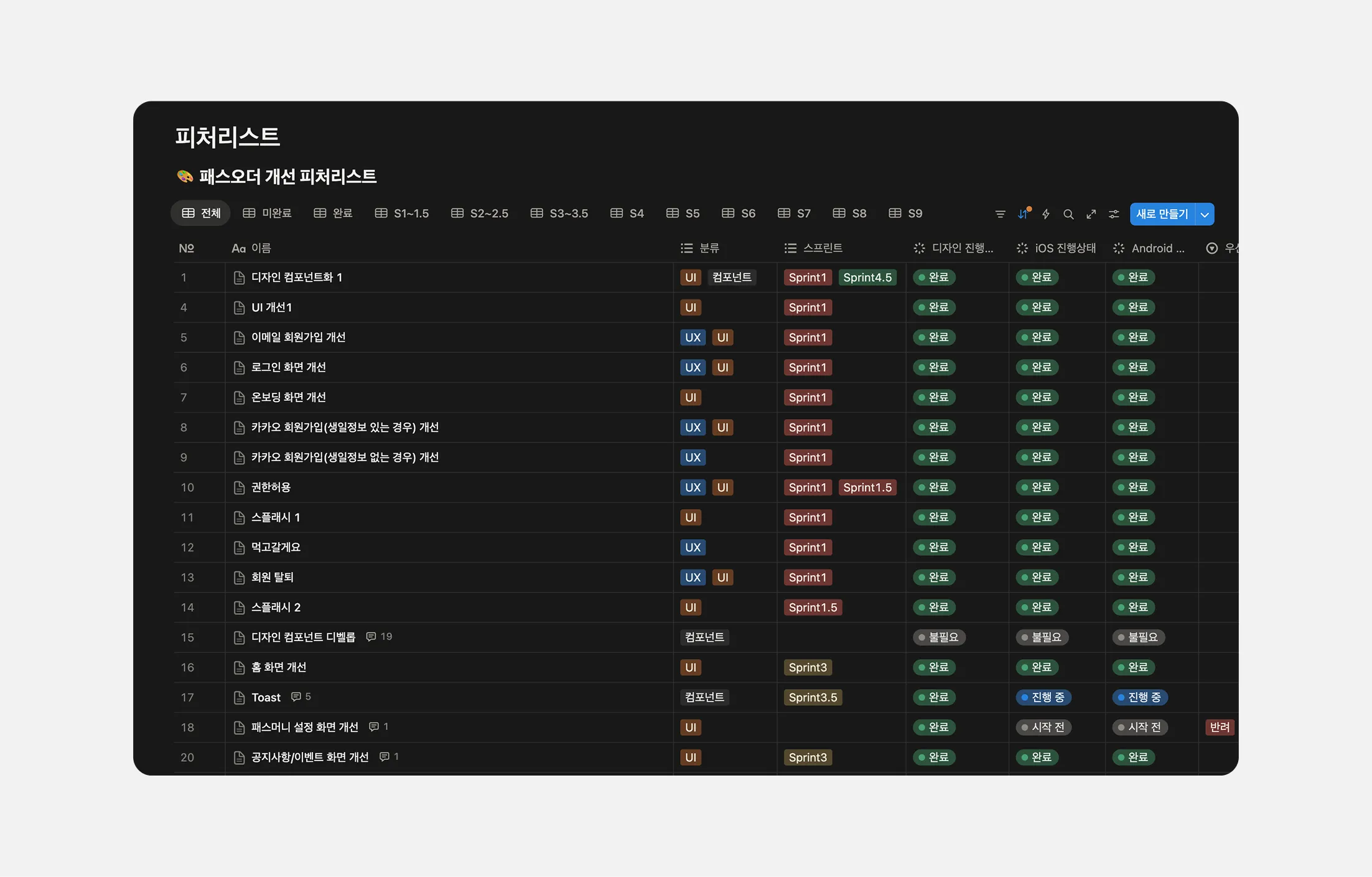Click comment bubble icon on 디자인 컴포넌트 디벨롭 row
Screen dimensions: 1372x877
coord(371,637)
